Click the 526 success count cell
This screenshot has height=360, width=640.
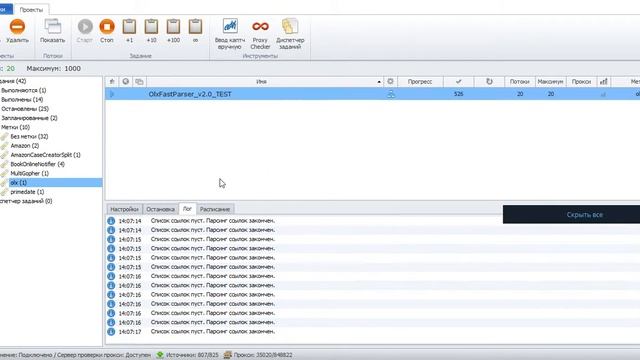(x=458, y=94)
